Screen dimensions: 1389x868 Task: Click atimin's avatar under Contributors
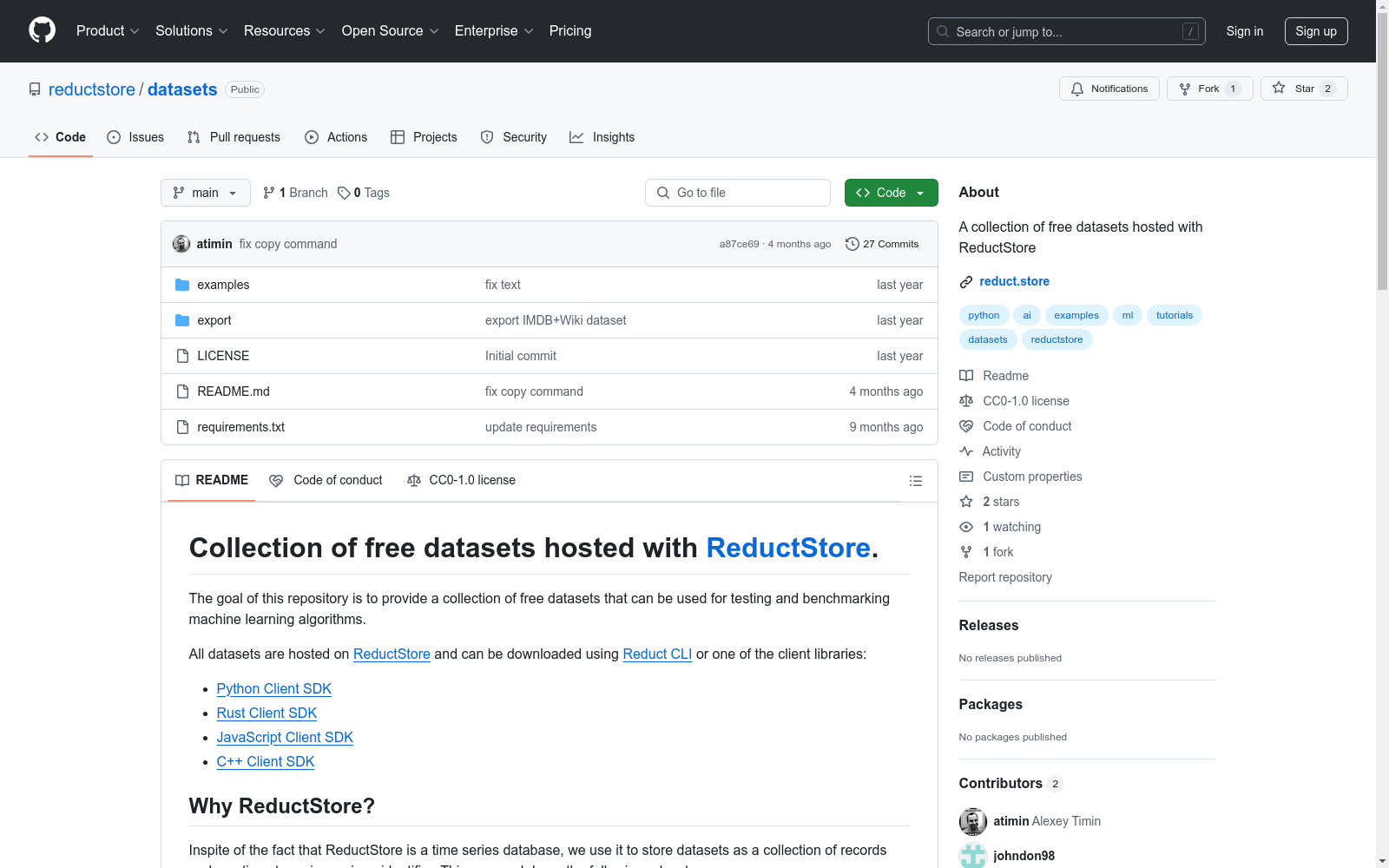pyautogui.click(x=973, y=821)
